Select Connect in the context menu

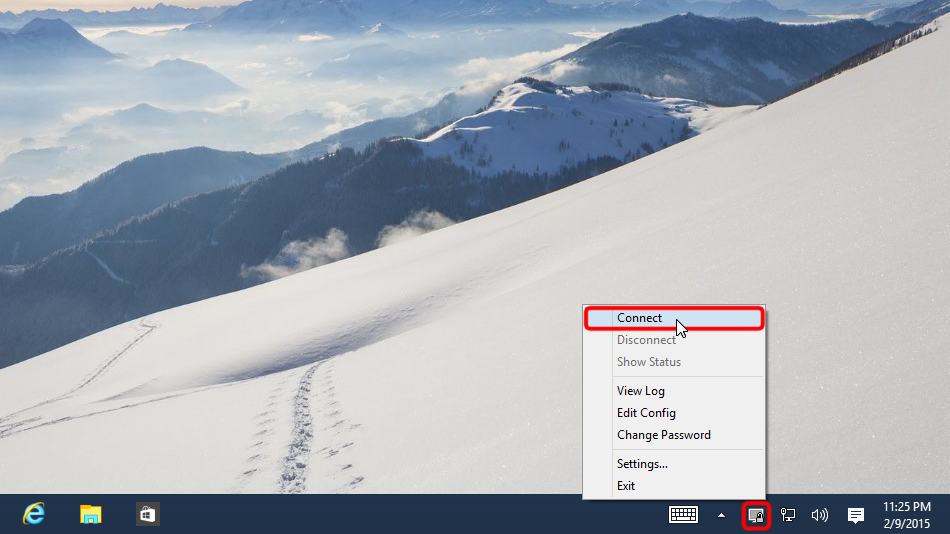pos(640,318)
